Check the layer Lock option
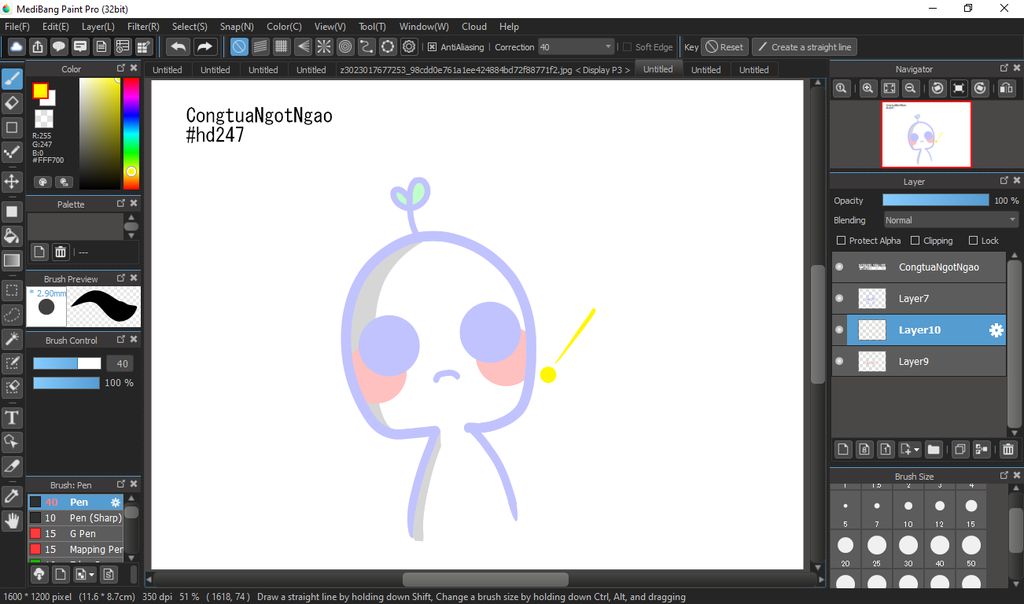Screen dimensions: 1024x604 click(x=973, y=240)
